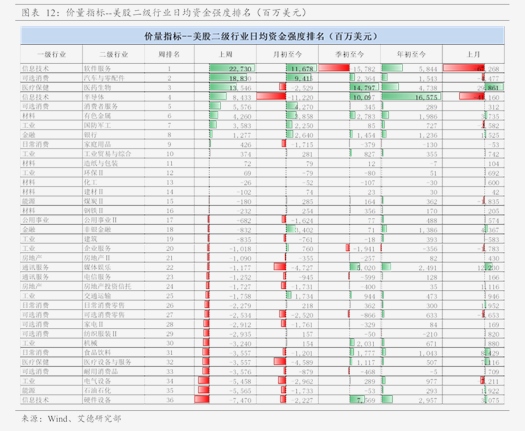
Task: Click the source note "来源: Wind、艾德研究部"
Action: pos(71,419)
